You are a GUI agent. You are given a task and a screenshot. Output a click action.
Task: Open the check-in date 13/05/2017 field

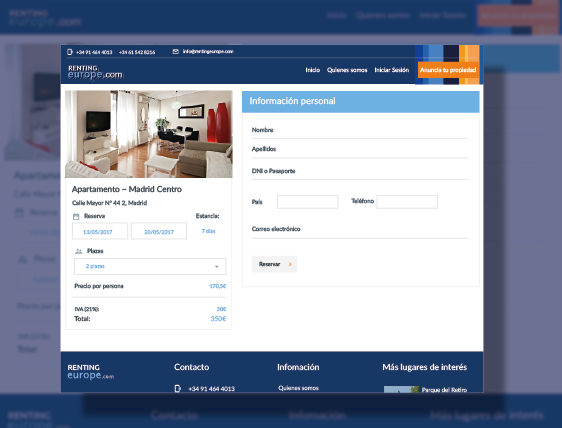point(100,231)
